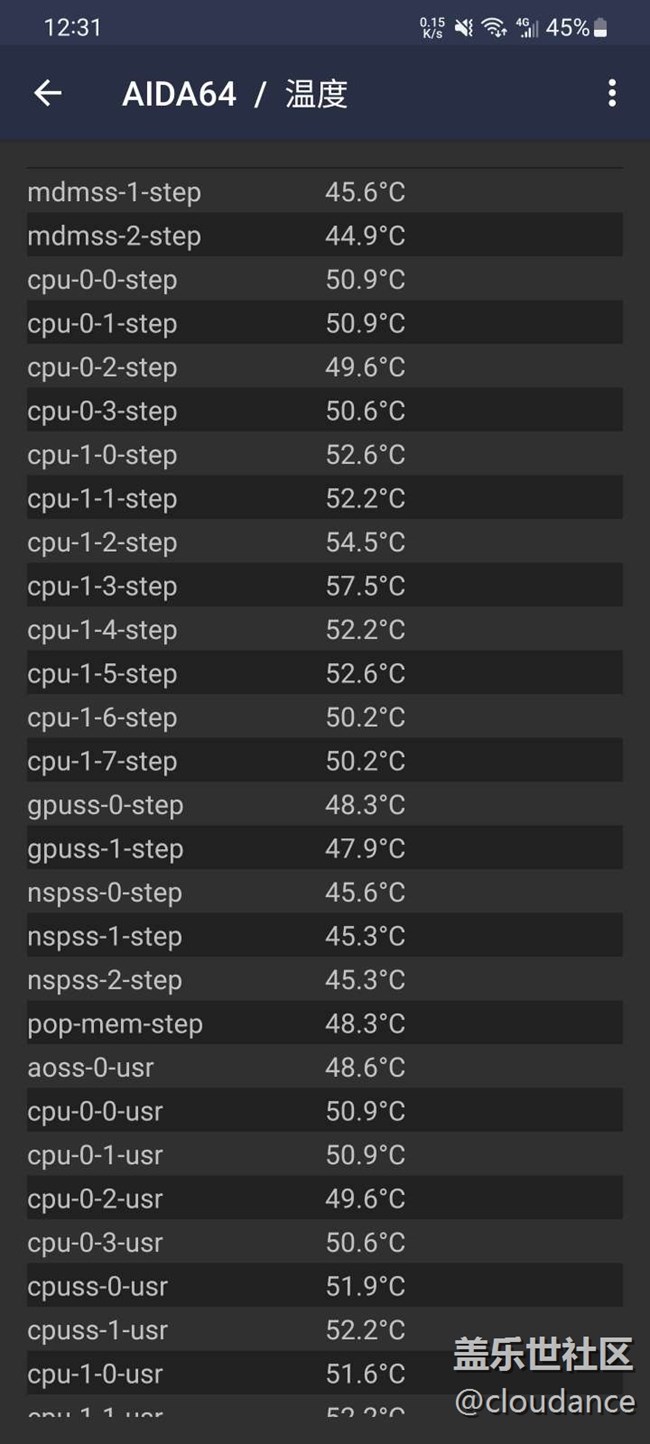Screen dimensions: 650x1444
Task: Tap the 4G signal strength icon
Action: [526, 28]
